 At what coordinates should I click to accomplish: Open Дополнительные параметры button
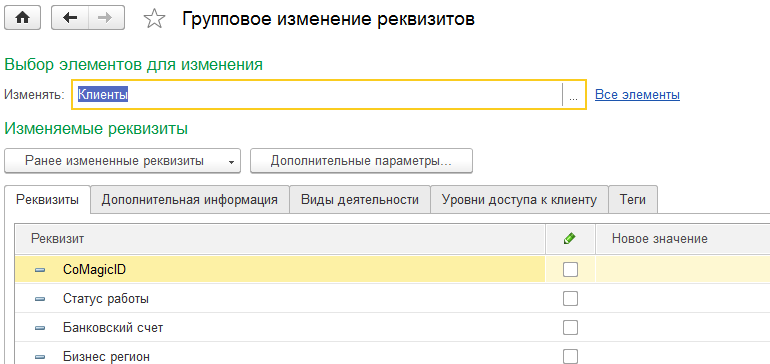click(x=361, y=161)
